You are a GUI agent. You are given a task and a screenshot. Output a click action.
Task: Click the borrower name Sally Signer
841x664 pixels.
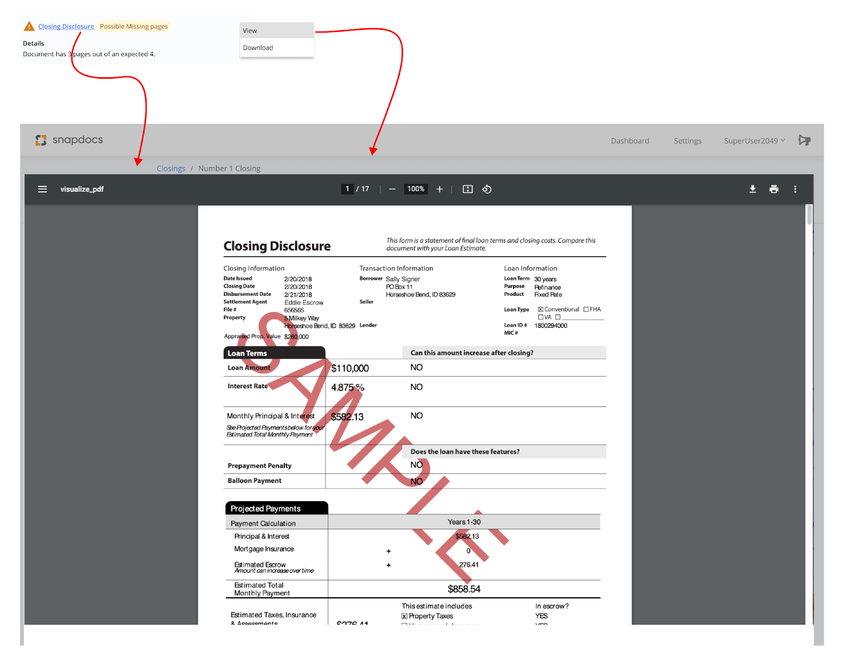[403, 279]
